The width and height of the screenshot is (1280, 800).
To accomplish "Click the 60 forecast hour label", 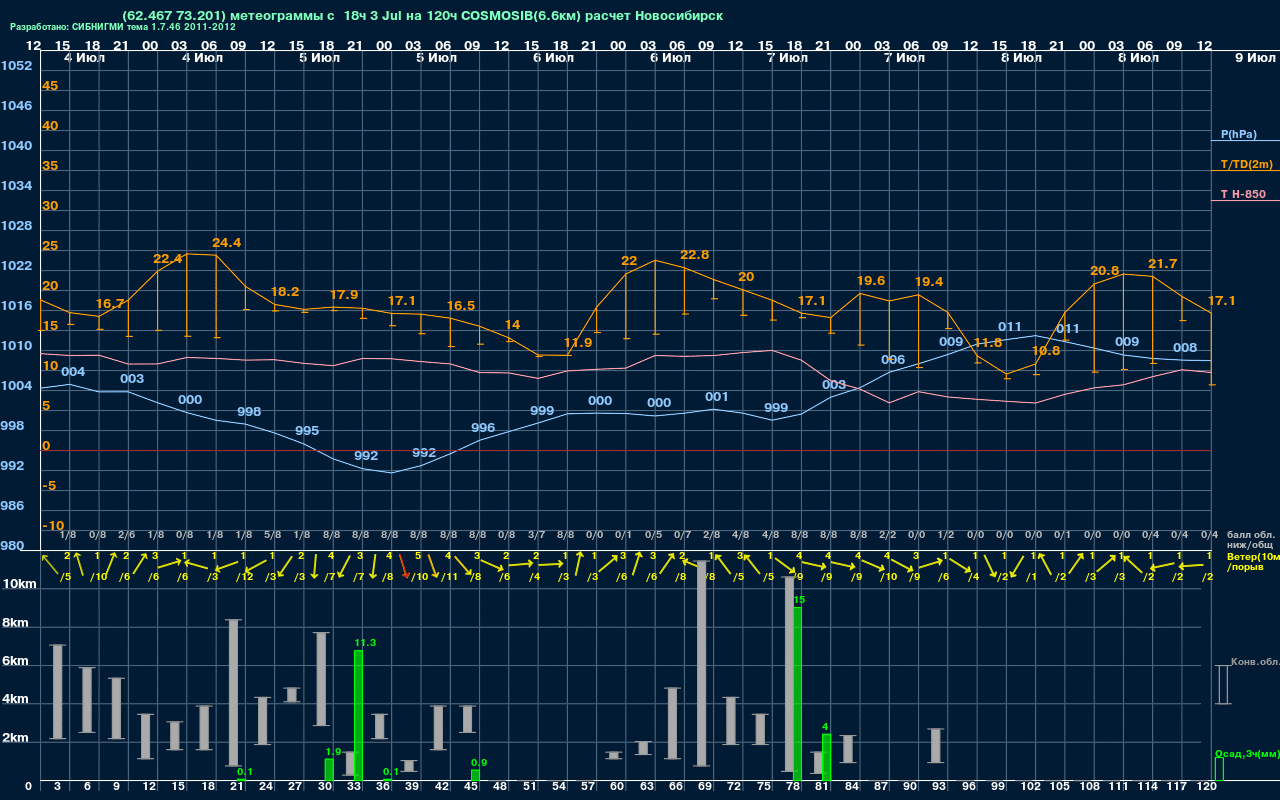I will point(617,787).
